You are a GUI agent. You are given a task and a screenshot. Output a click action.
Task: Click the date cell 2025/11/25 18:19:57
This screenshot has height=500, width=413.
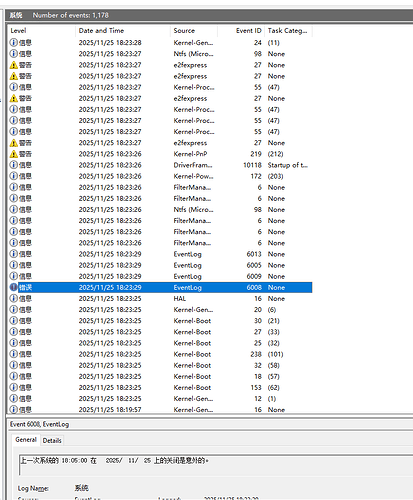coord(110,410)
